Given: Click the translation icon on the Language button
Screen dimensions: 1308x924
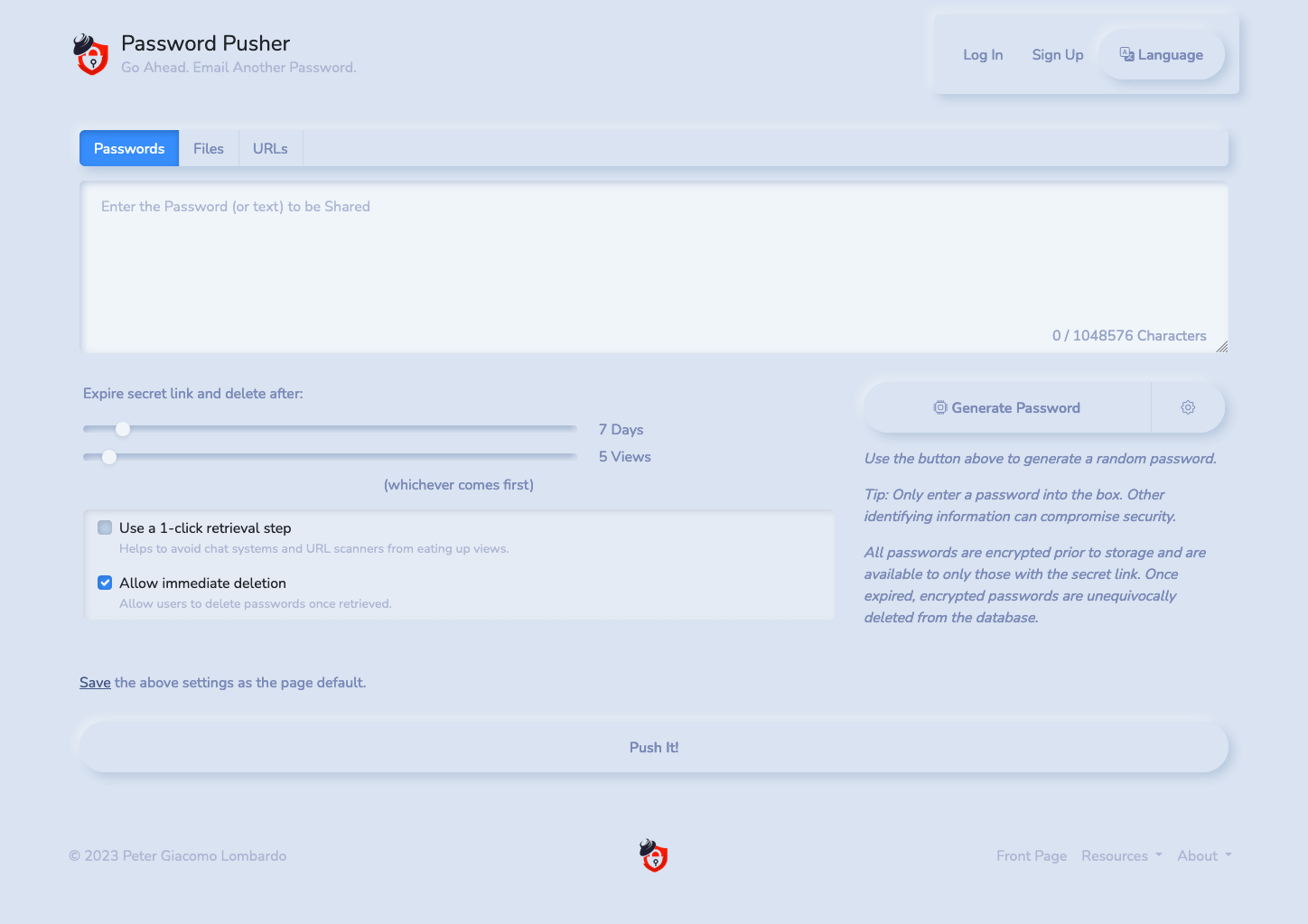Looking at the screenshot, I should 1126,54.
